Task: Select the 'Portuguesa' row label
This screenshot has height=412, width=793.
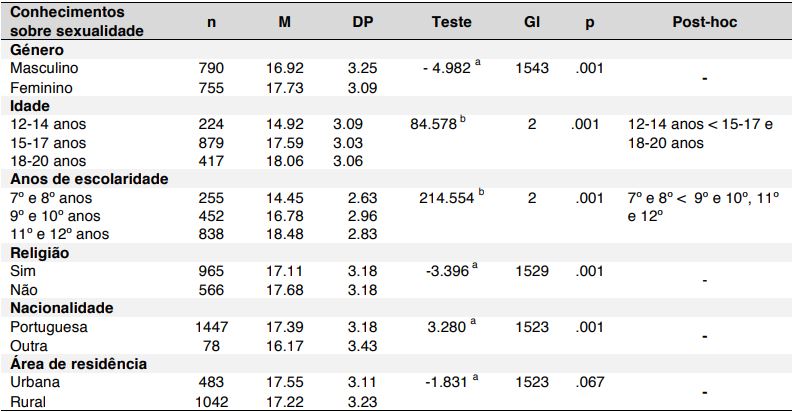Action: [x=48, y=327]
